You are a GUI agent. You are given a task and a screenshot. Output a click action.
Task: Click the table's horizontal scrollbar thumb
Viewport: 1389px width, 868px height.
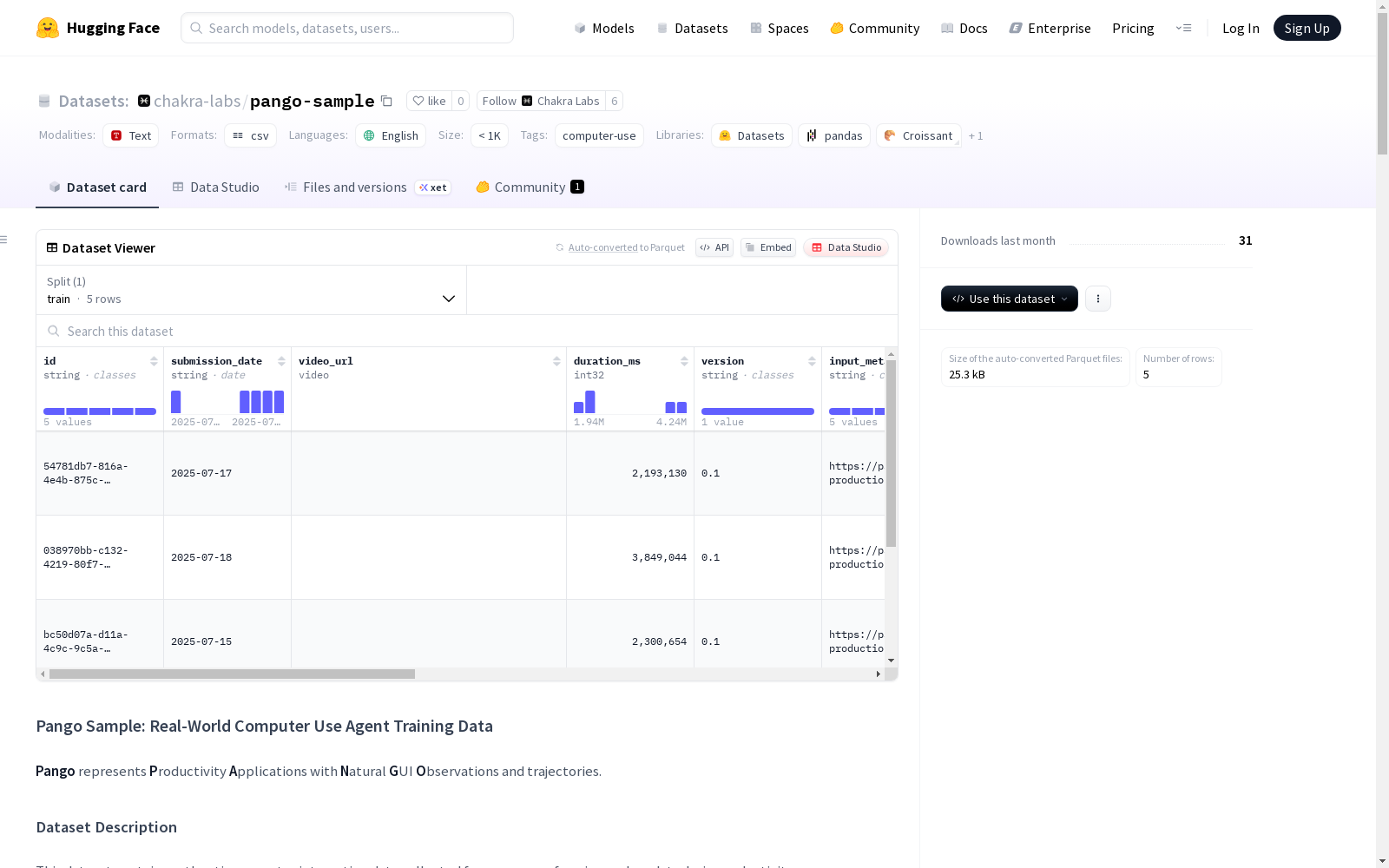[232, 674]
